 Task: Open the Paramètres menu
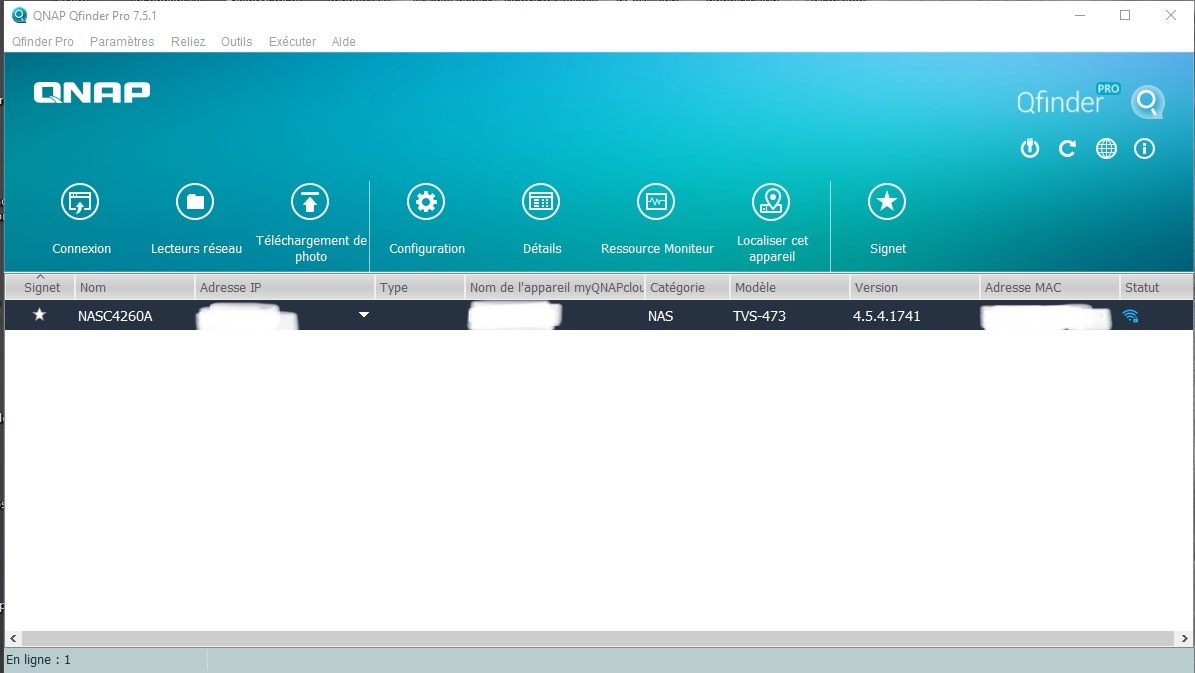coord(122,41)
